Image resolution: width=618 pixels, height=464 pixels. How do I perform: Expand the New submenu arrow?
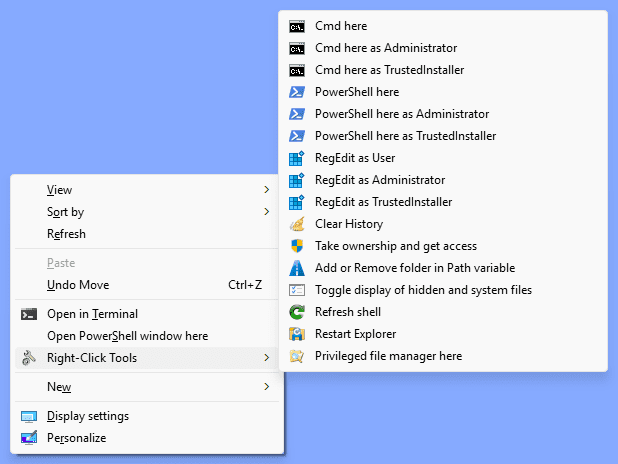coord(266,387)
